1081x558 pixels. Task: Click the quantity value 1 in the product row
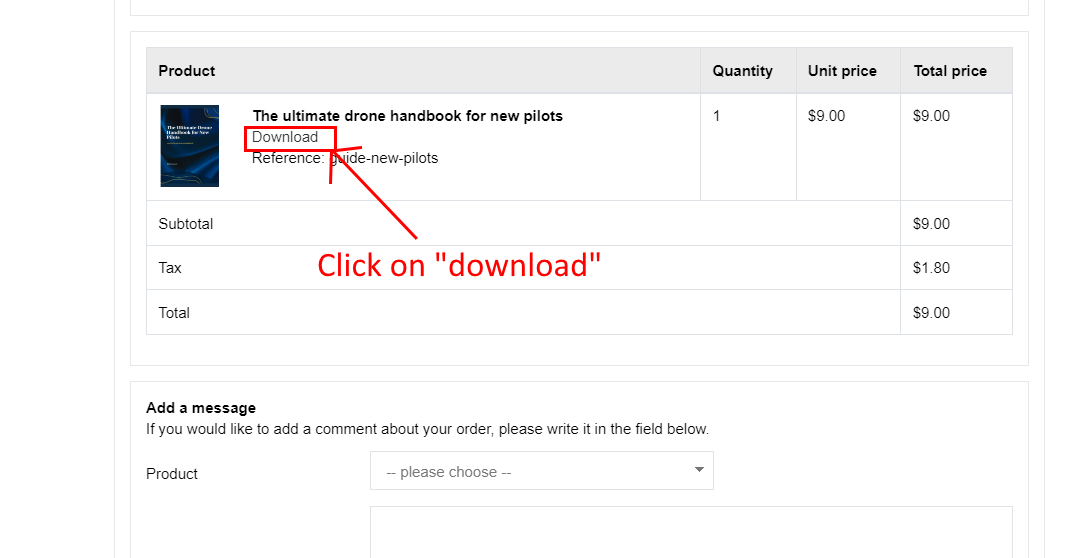point(716,116)
